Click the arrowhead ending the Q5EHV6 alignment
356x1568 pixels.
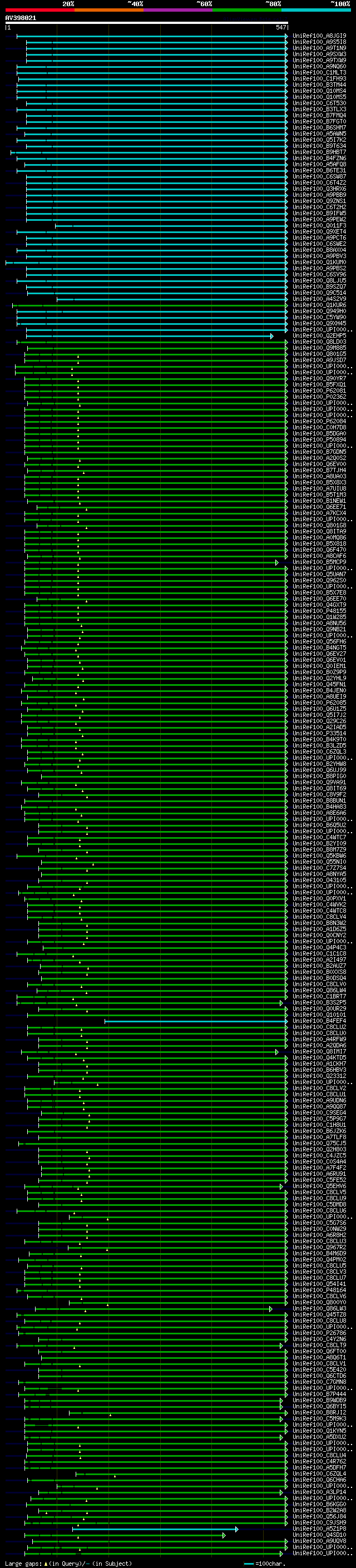click(x=282, y=1186)
